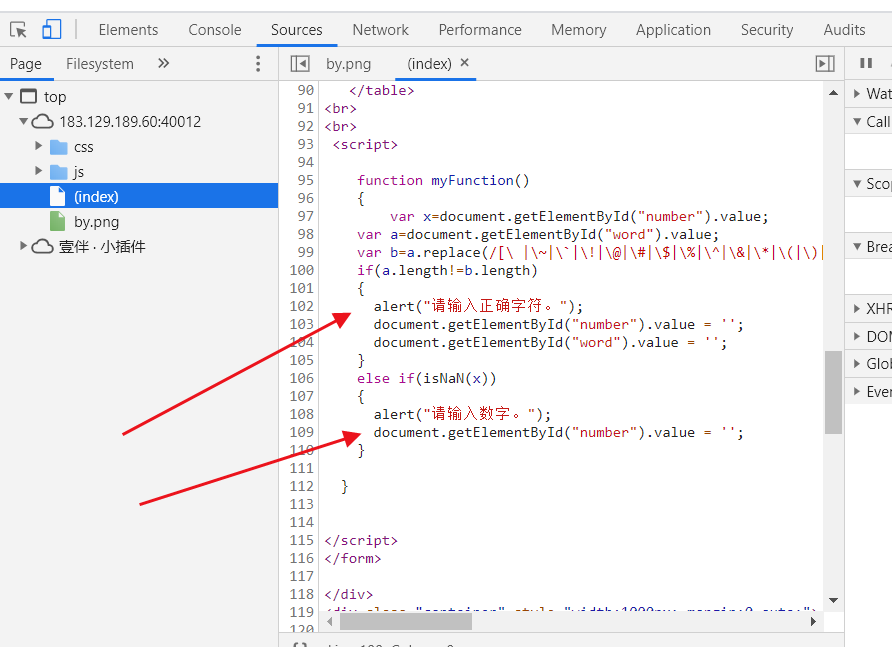Expand the DOM breakpoints section
The height and width of the screenshot is (647, 892).
coord(857,336)
